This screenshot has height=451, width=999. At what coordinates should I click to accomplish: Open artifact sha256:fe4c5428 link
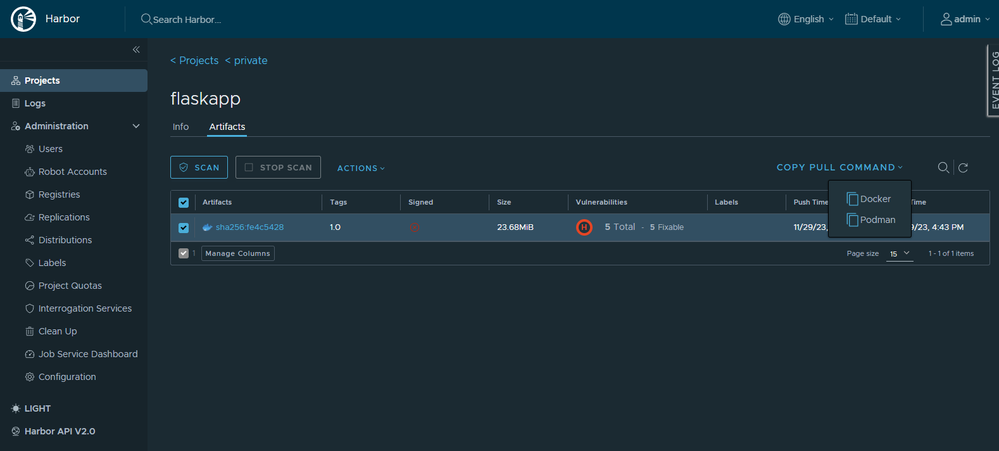250,227
